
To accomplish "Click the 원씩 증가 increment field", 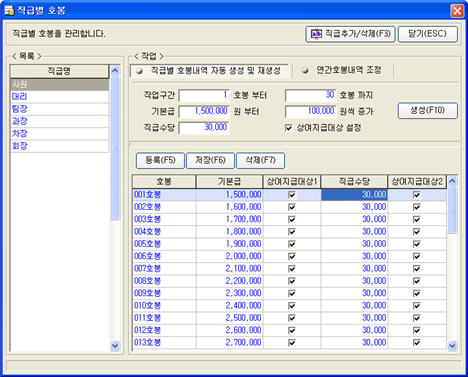I will tap(310, 111).
